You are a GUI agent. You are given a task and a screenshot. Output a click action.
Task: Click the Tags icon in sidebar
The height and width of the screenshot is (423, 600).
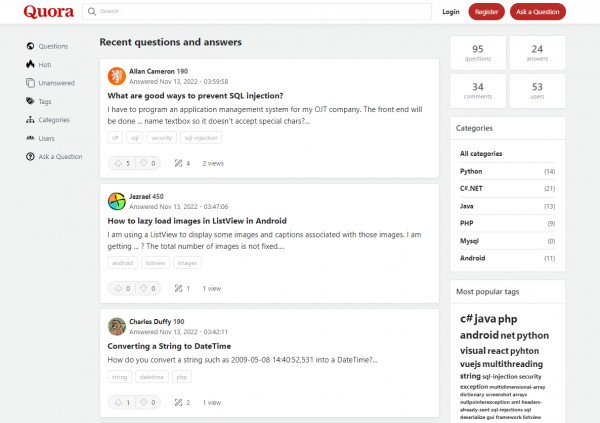[30, 101]
